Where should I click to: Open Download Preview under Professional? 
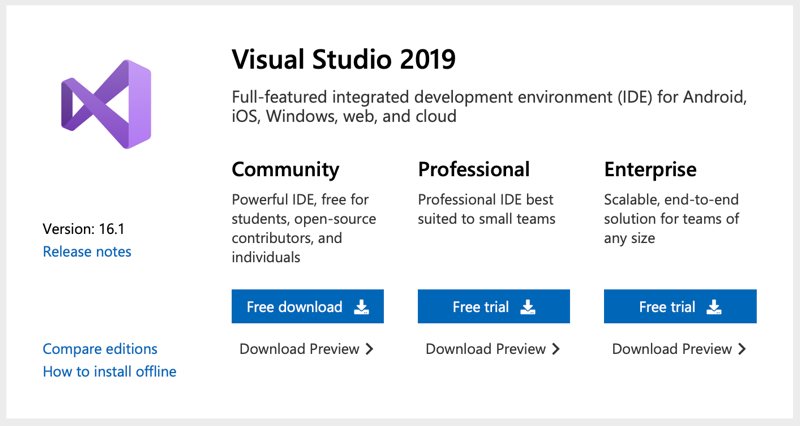point(492,349)
